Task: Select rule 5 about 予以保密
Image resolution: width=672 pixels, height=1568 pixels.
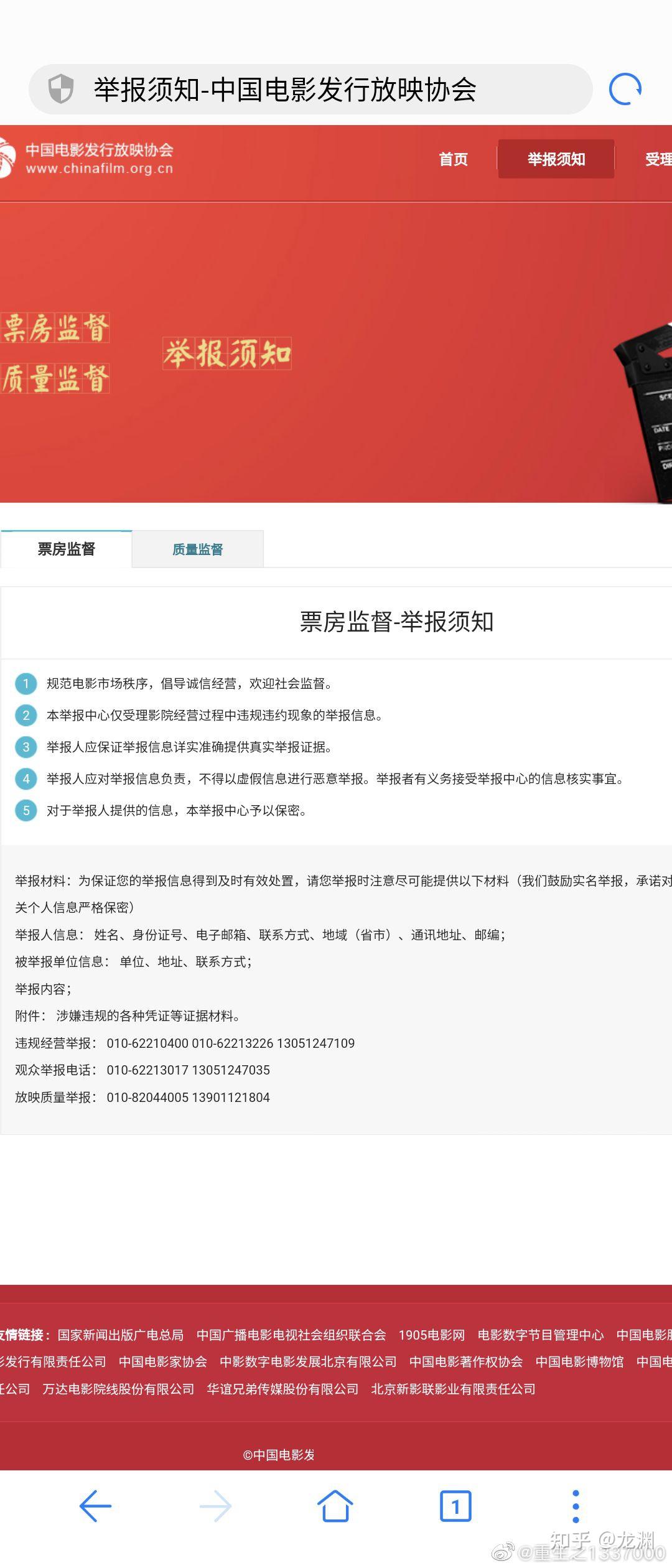Action: pyautogui.click(x=177, y=810)
